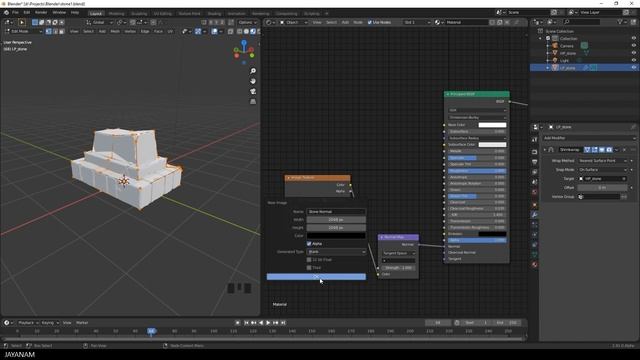
Task: Toggle the Alpha checkbox in New Image dialog
Action: pos(309,244)
